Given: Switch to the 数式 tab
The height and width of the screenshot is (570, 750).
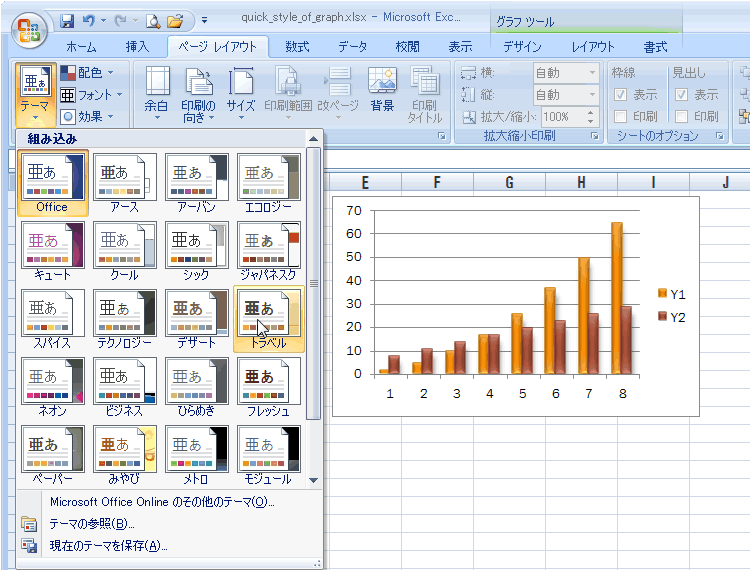Looking at the screenshot, I should 298,47.
